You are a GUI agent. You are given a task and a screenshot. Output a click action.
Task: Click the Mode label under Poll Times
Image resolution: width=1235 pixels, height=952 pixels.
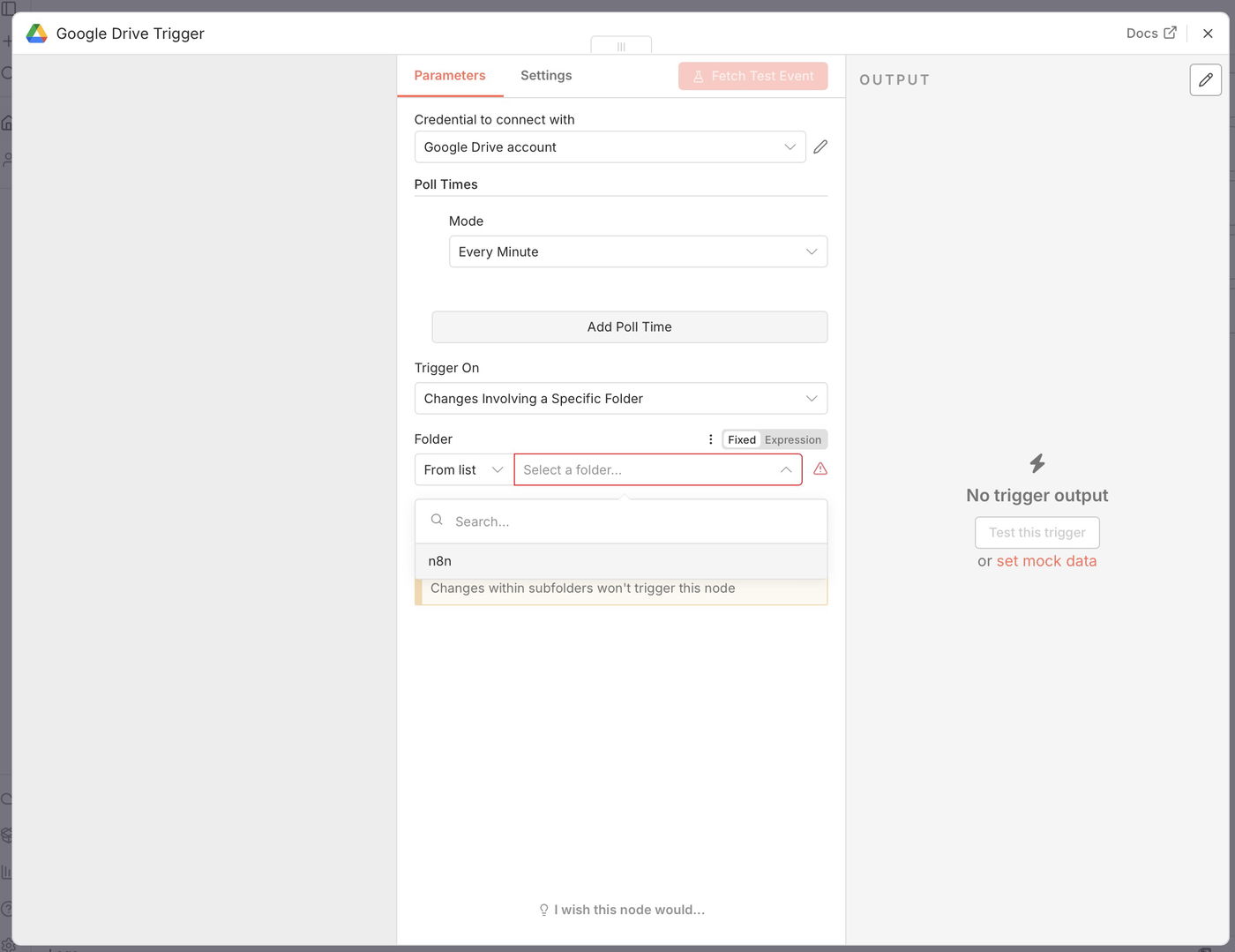coord(466,221)
